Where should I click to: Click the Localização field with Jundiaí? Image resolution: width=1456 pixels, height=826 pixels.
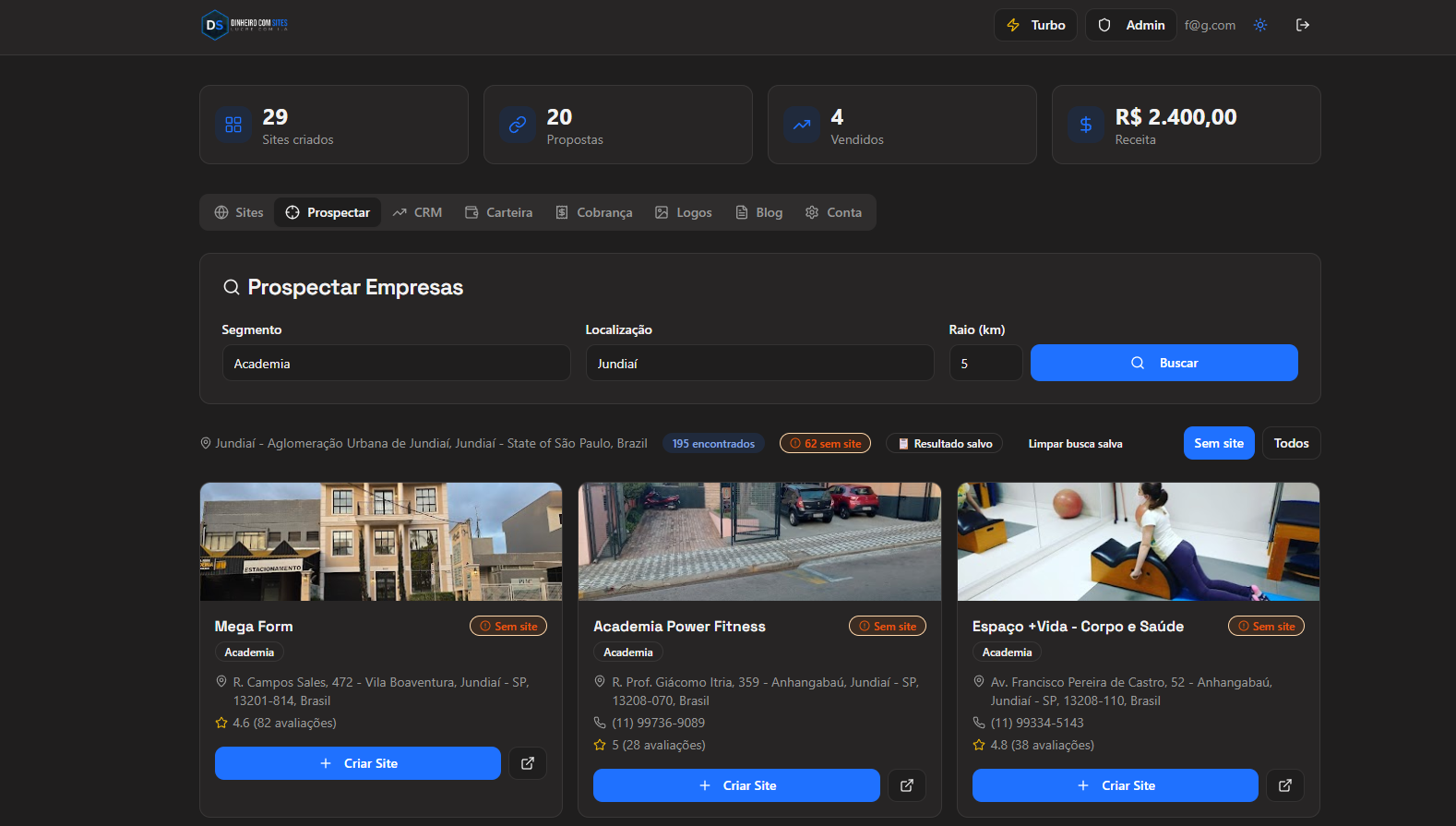coord(760,363)
